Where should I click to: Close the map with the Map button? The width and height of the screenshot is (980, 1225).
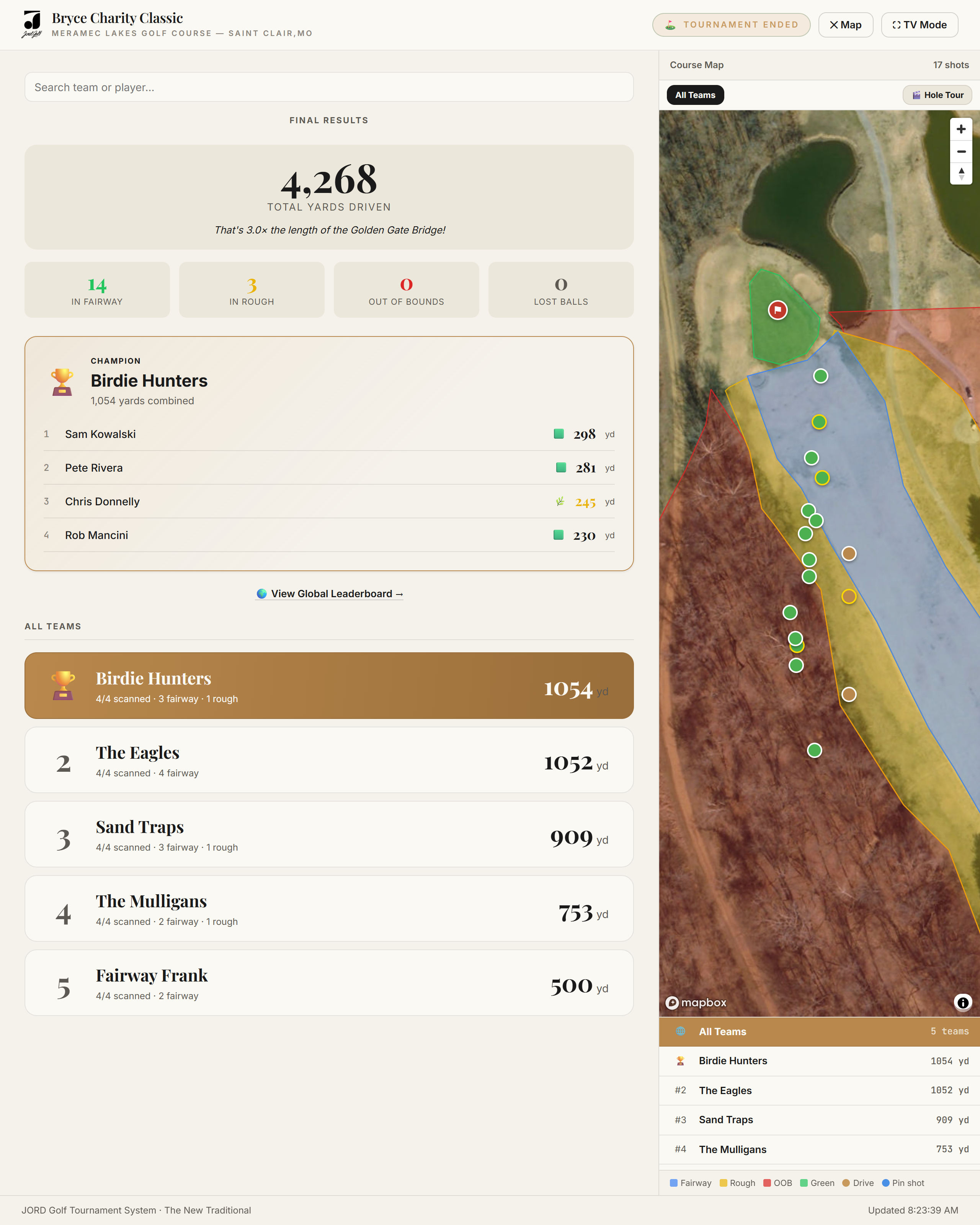tap(845, 25)
